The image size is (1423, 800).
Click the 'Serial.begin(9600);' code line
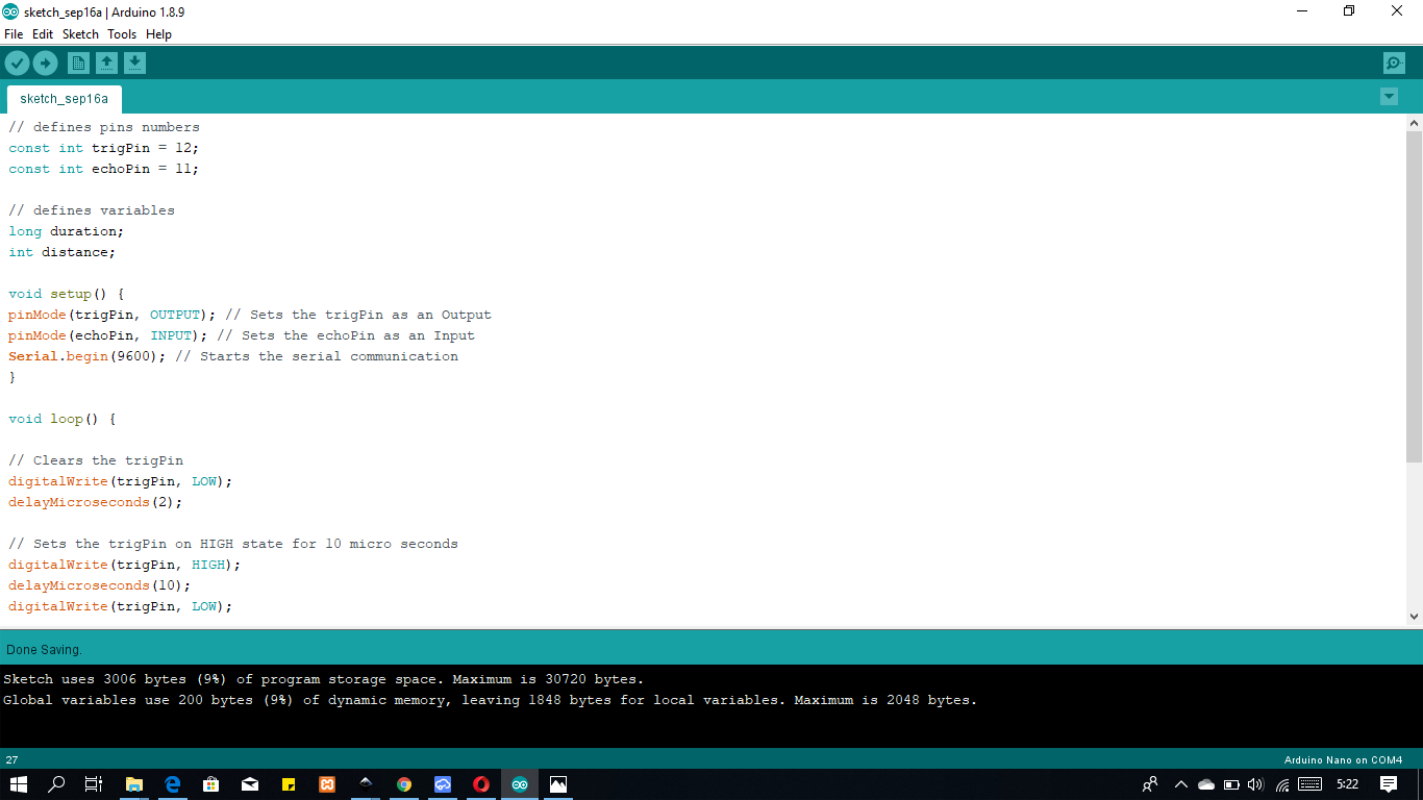88,356
